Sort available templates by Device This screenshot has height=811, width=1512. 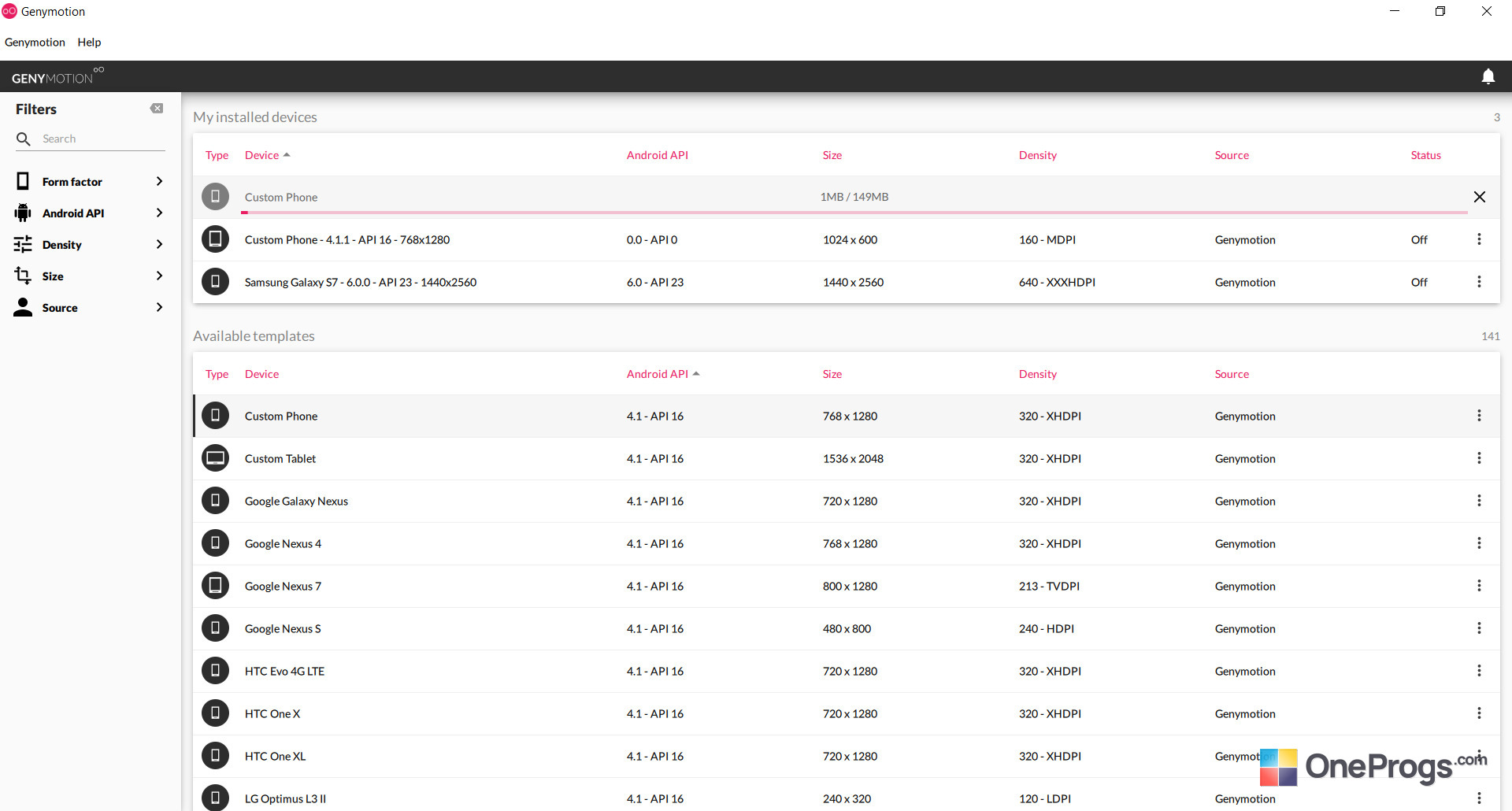tap(261, 374)
